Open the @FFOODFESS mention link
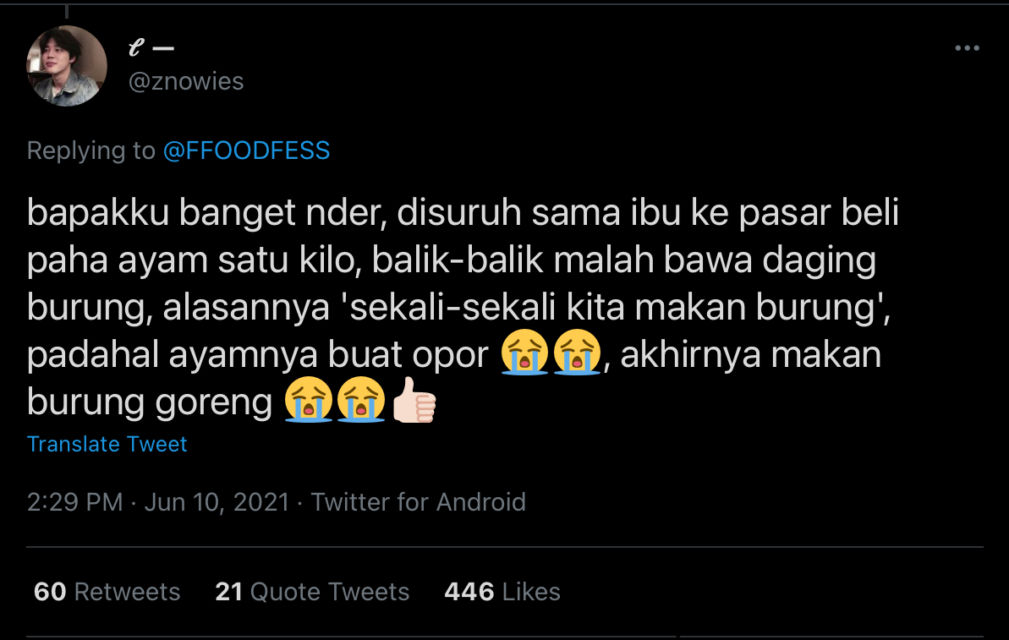The width and height of the screenshot is (1009, 640). point(246,151)
